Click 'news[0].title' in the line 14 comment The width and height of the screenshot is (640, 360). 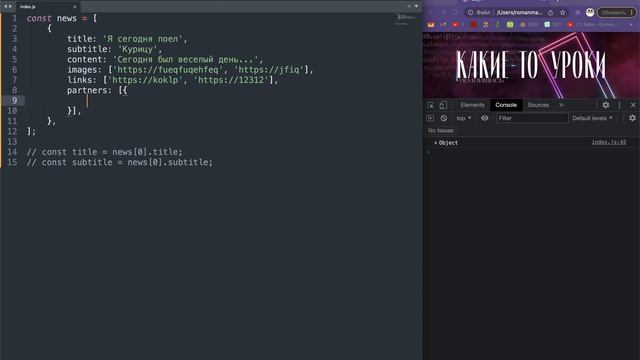[x=147, y=152]
